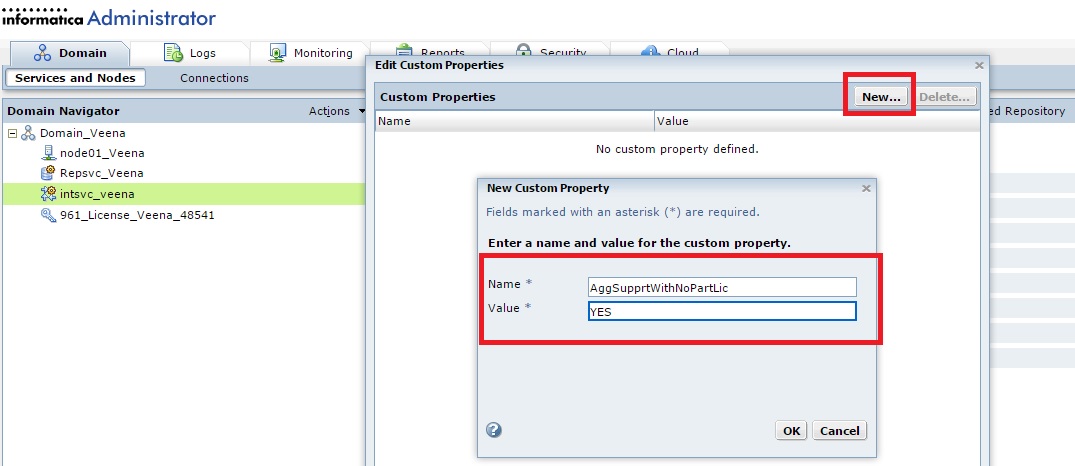The height and width of the screenshot is (466, 1075).
Task: Click the disabled Delete... button
Action: click(945, 97)
